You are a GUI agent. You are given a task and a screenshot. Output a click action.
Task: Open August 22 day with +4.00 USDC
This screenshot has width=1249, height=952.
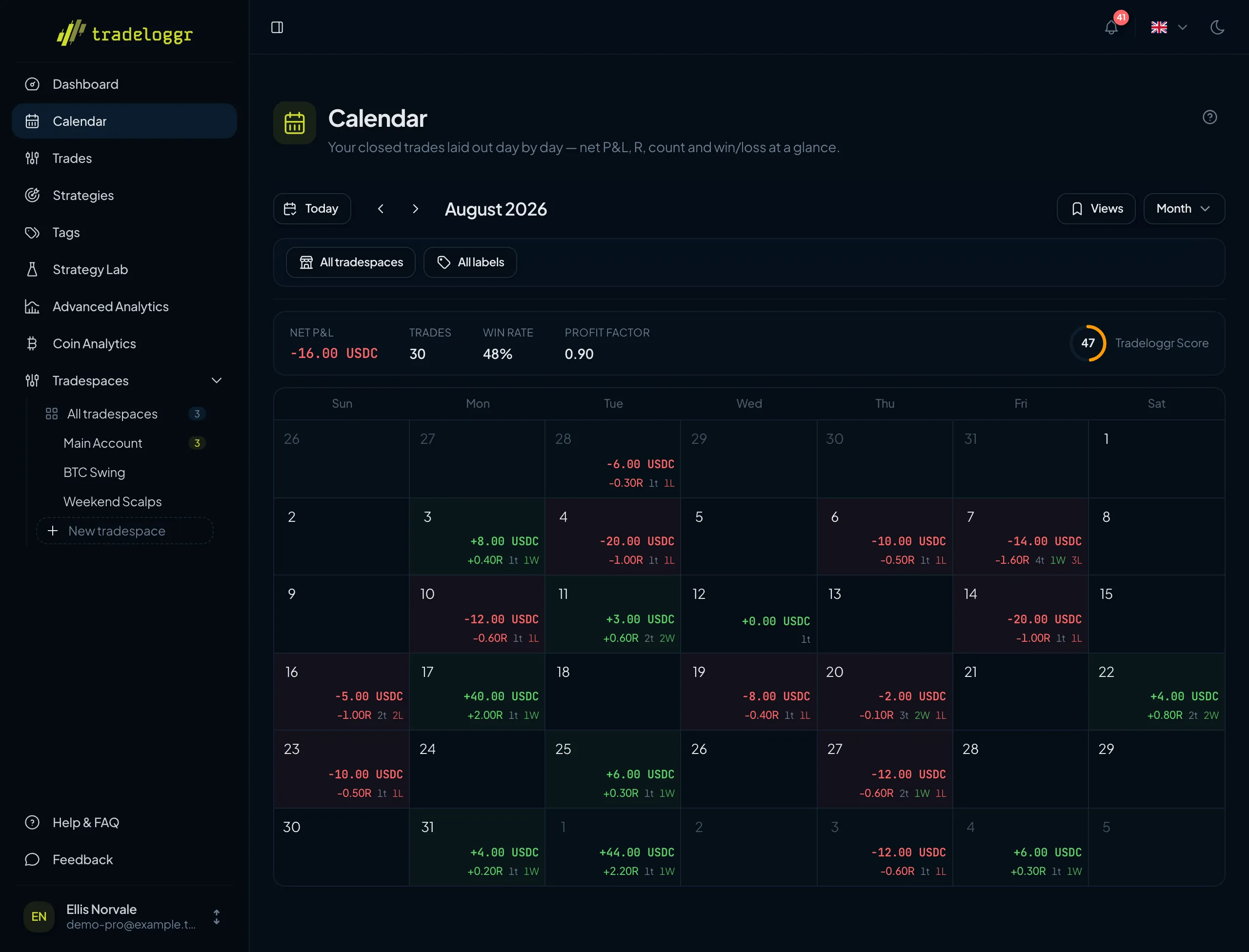point(1157,692)
